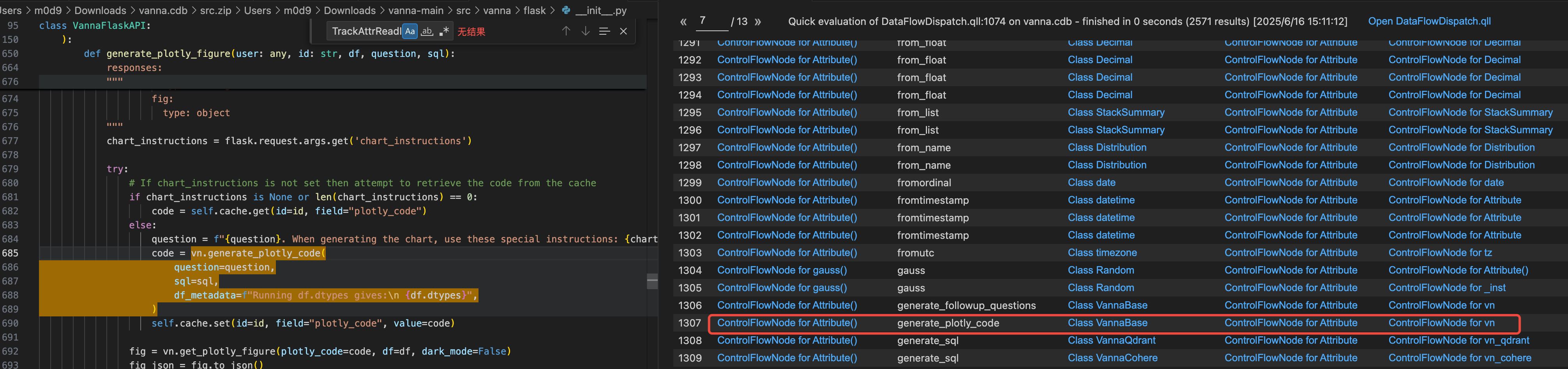The image size is (1568, 369).
Task: Open flask breadcrumb segment
Action: point(535,11)
